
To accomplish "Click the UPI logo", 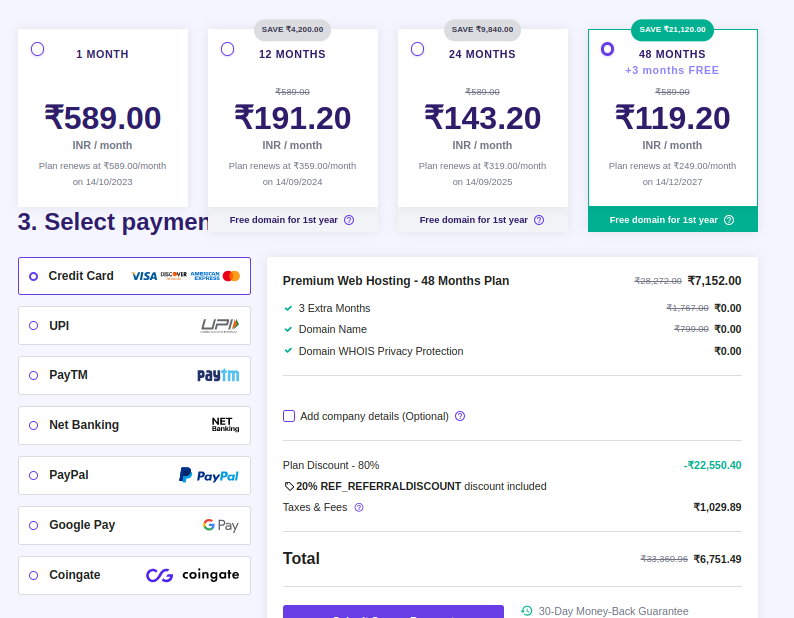I will [x=220, y=325].
